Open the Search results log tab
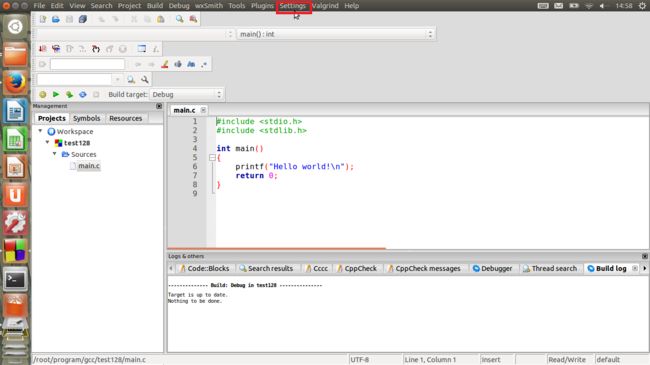 pos(266,268)
